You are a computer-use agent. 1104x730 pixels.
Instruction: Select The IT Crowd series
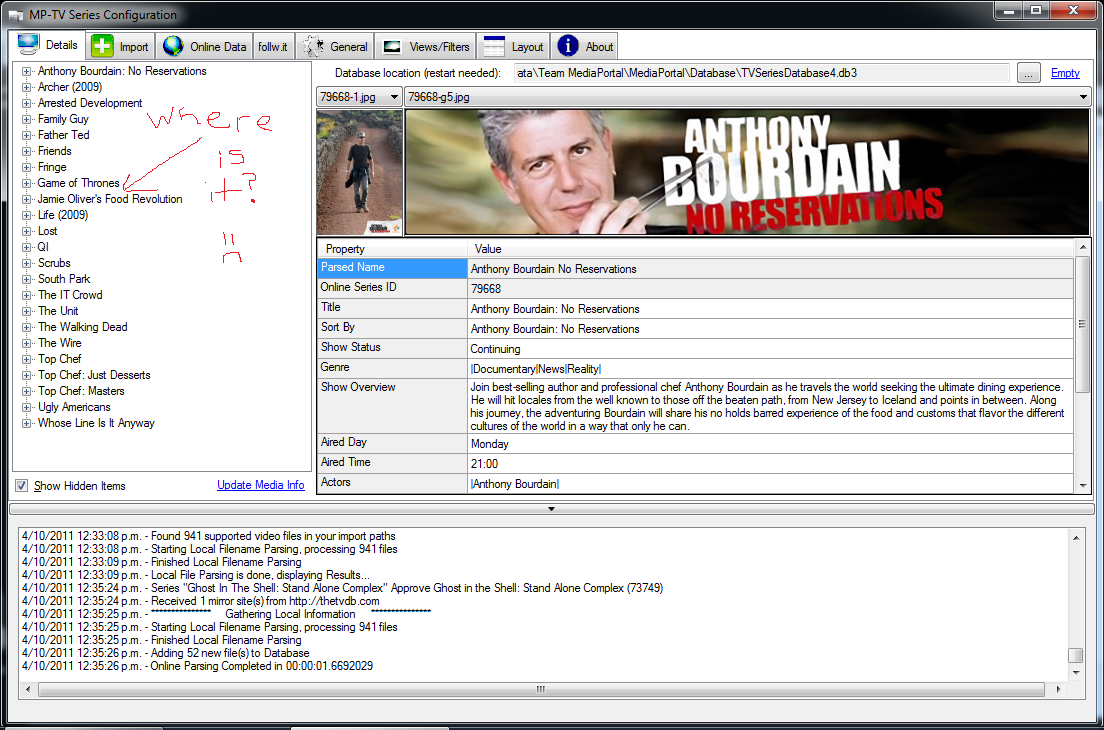tap(70, 295)
